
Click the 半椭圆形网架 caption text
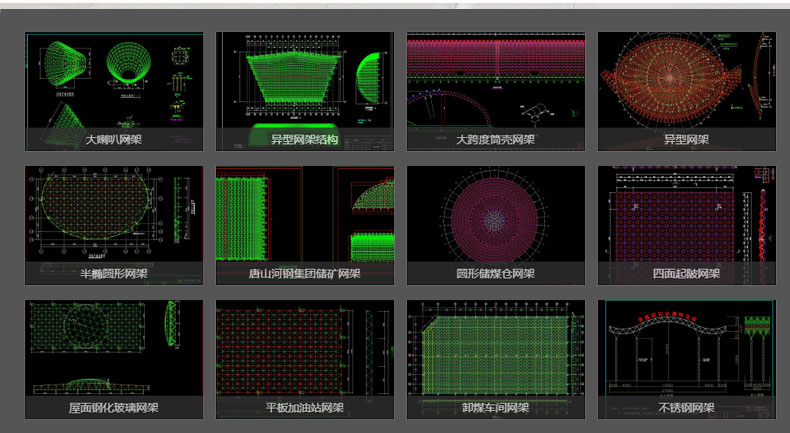pyautogui.click(x=113, y=274)
